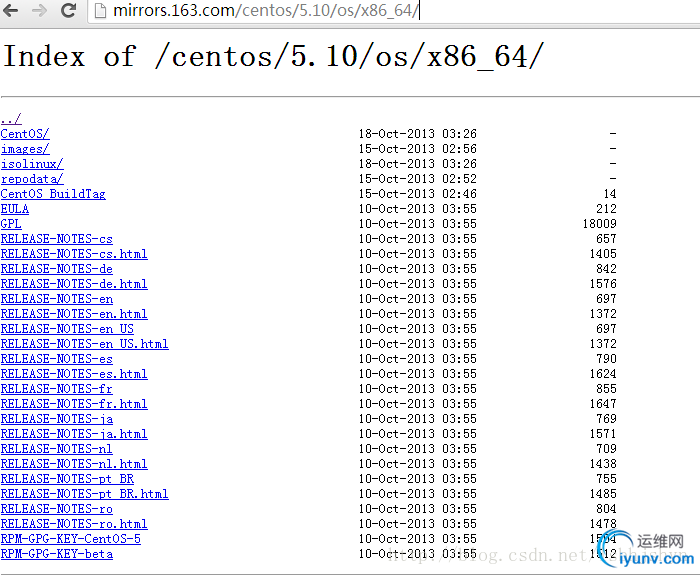700x575 pixels.
Task: Open RELEASE-NOTES-cs.html link
Action: 74,254
